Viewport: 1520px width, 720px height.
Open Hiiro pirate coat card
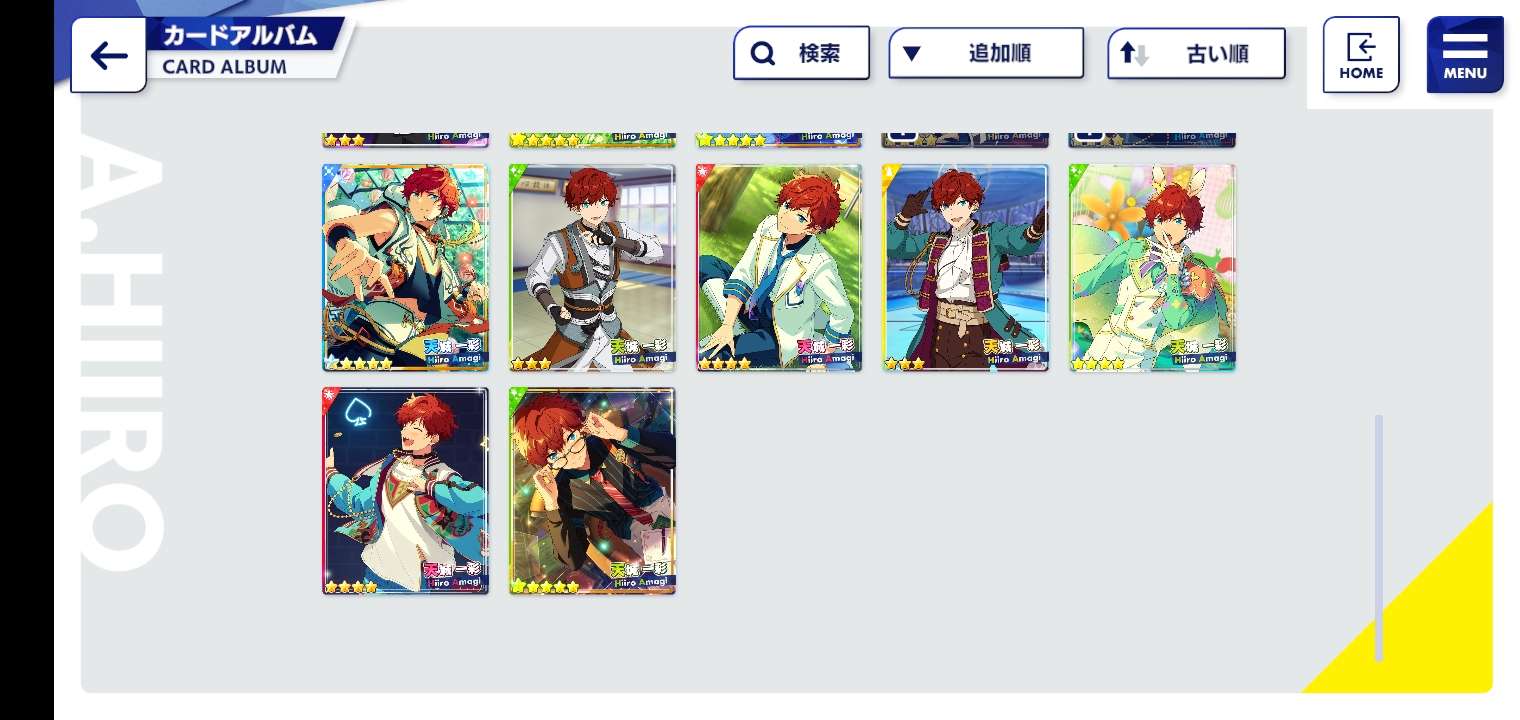[965, 268]
